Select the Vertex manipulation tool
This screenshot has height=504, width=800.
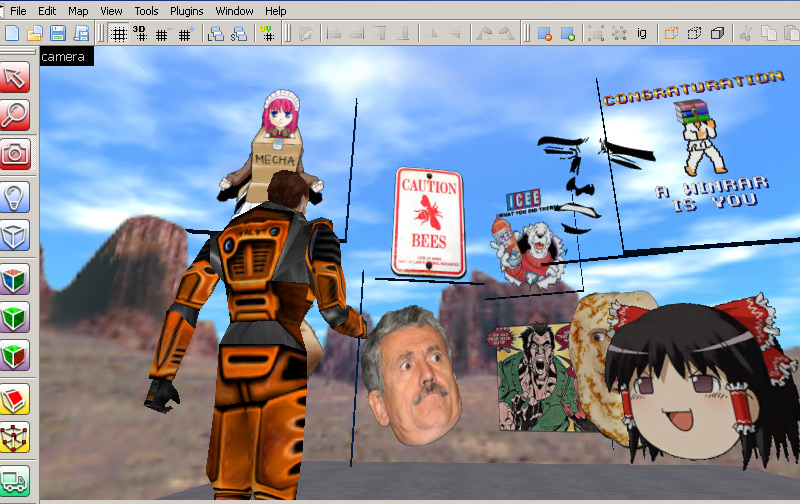point(15,437)
